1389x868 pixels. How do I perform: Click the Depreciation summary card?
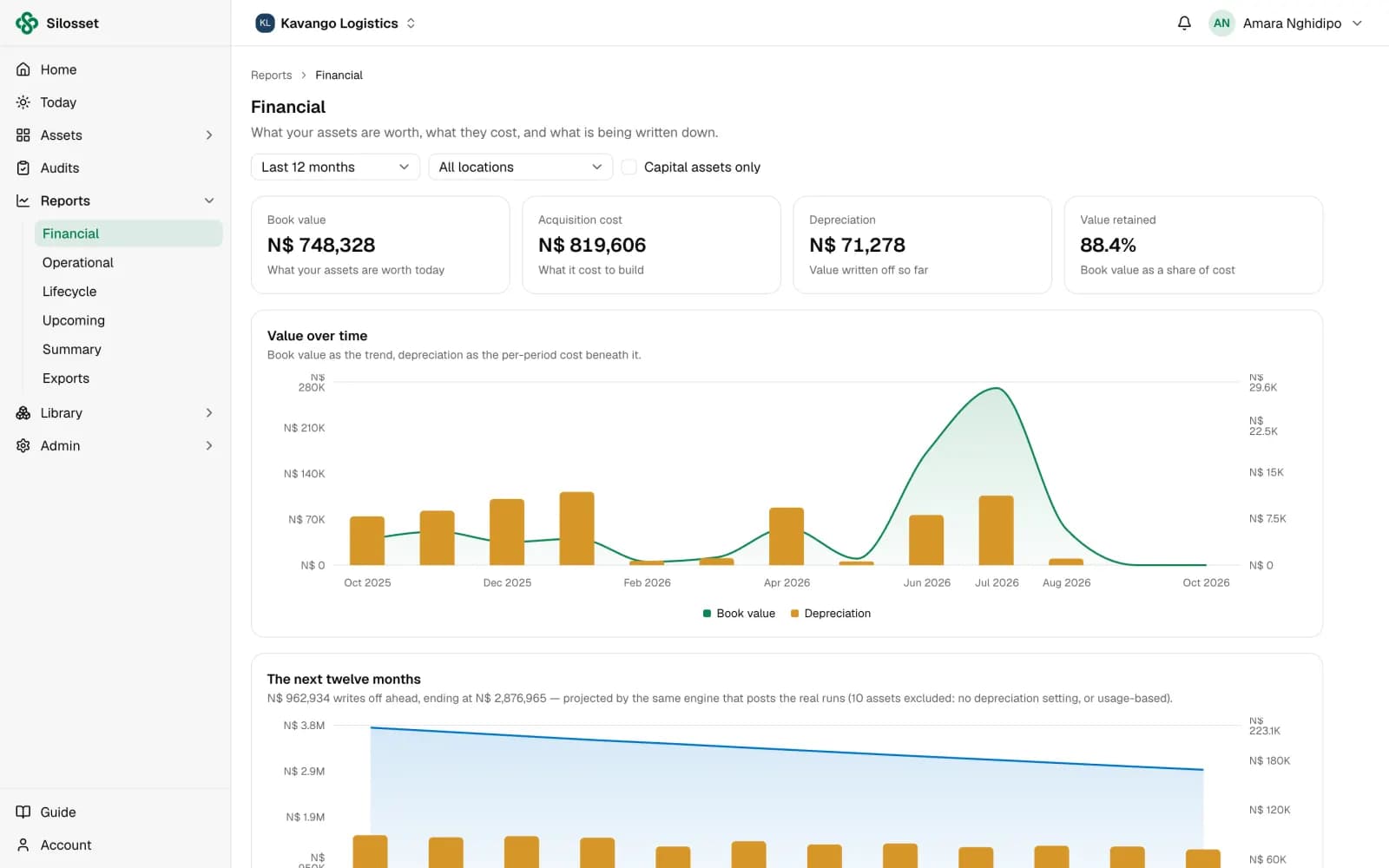pos(922,245)
